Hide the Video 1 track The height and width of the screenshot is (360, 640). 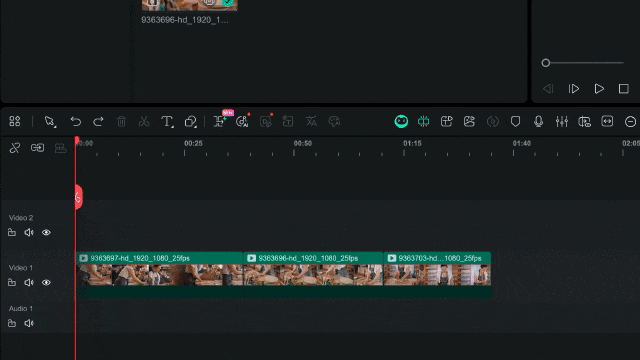tap(46, 282)
